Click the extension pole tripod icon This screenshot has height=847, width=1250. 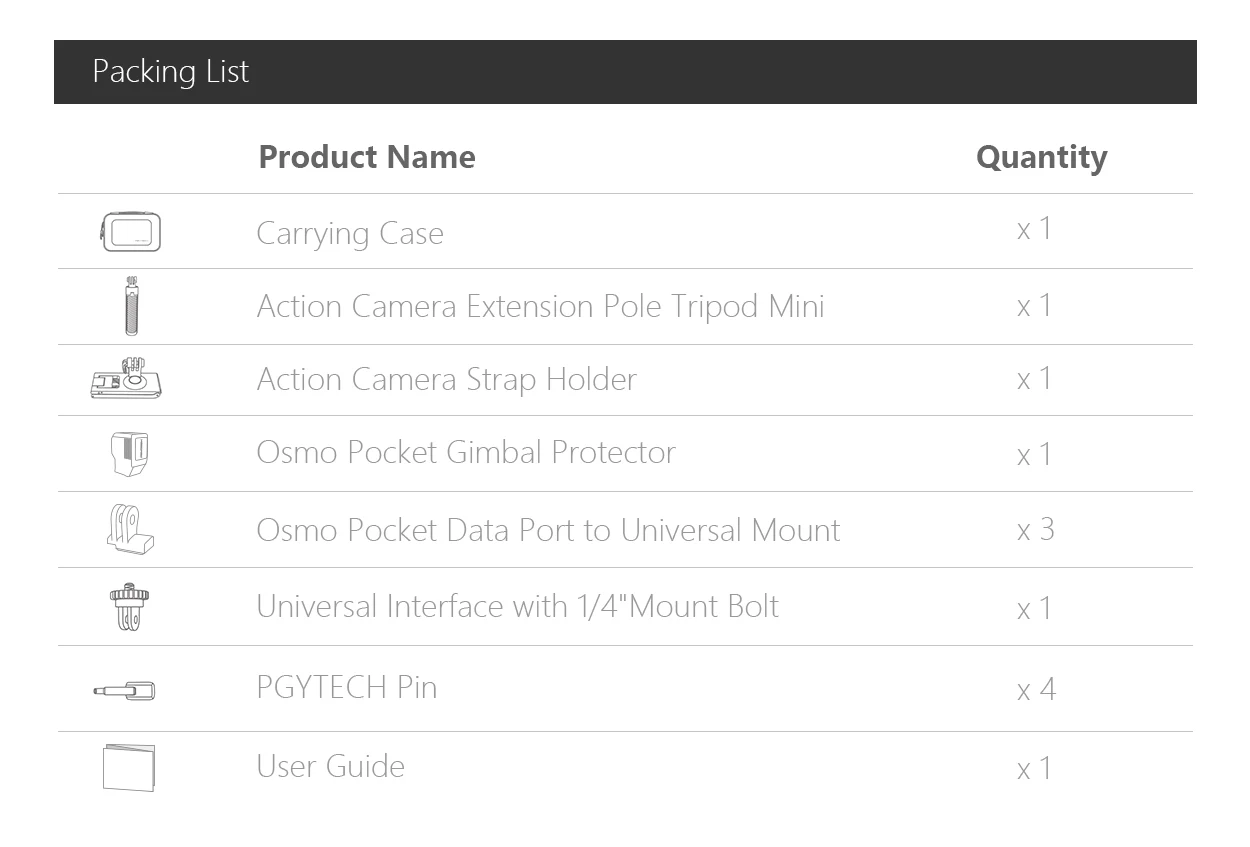pos(131,306)
